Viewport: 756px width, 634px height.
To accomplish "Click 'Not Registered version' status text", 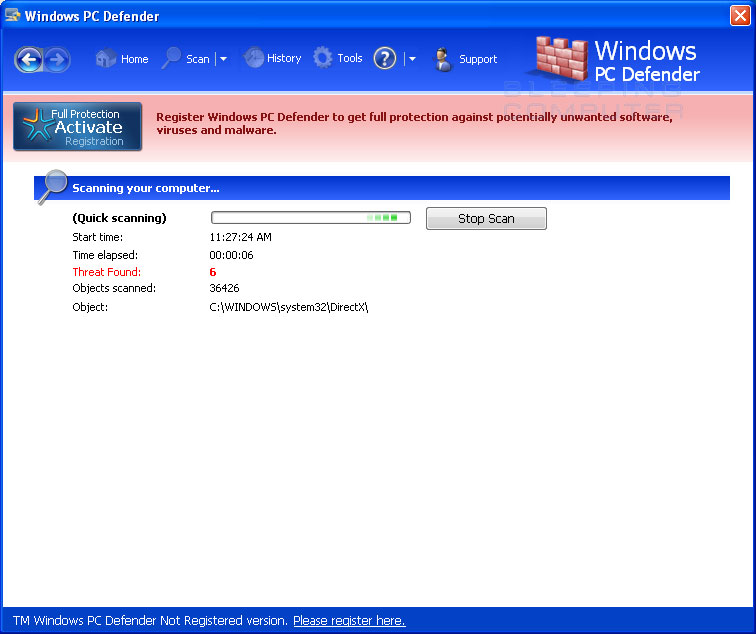I will pos(224,621).
